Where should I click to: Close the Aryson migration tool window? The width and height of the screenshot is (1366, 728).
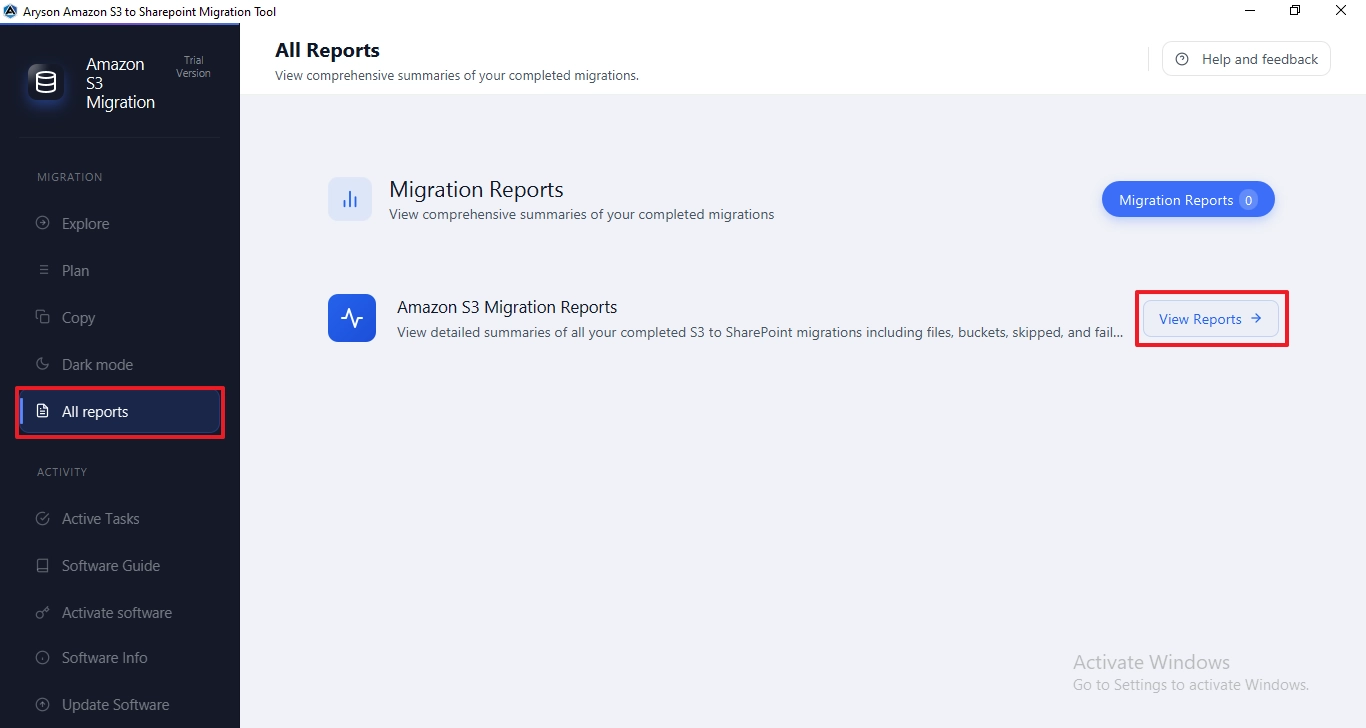(1341, 11)
